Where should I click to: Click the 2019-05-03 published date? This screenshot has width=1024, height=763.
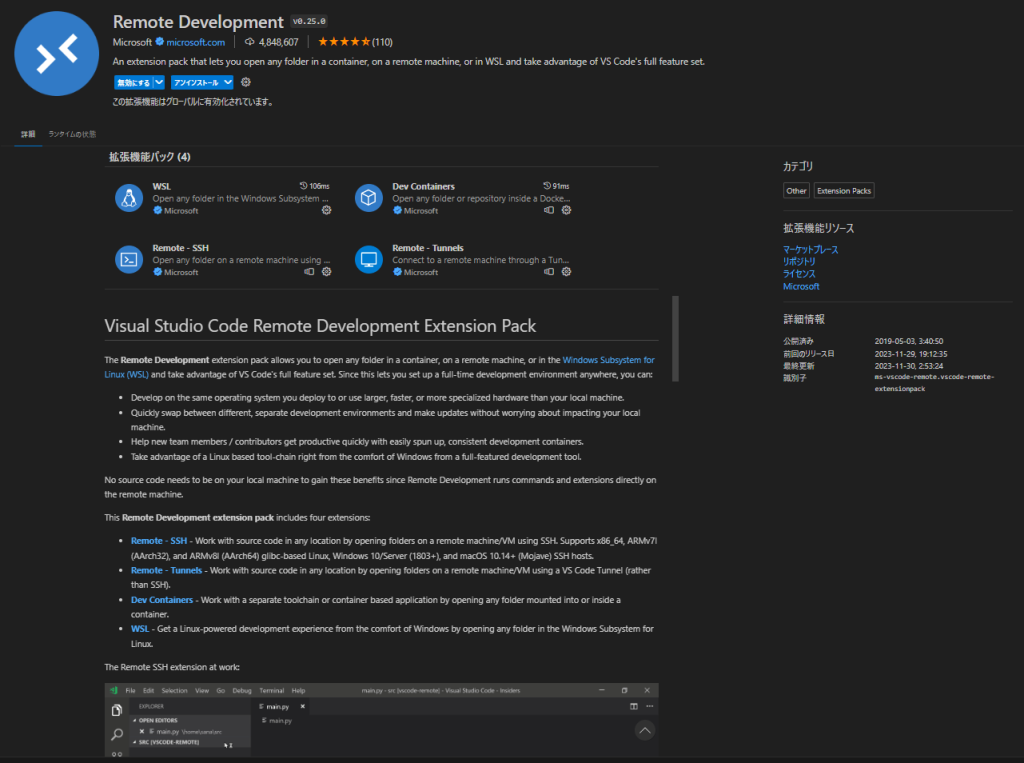pos(909,341)
